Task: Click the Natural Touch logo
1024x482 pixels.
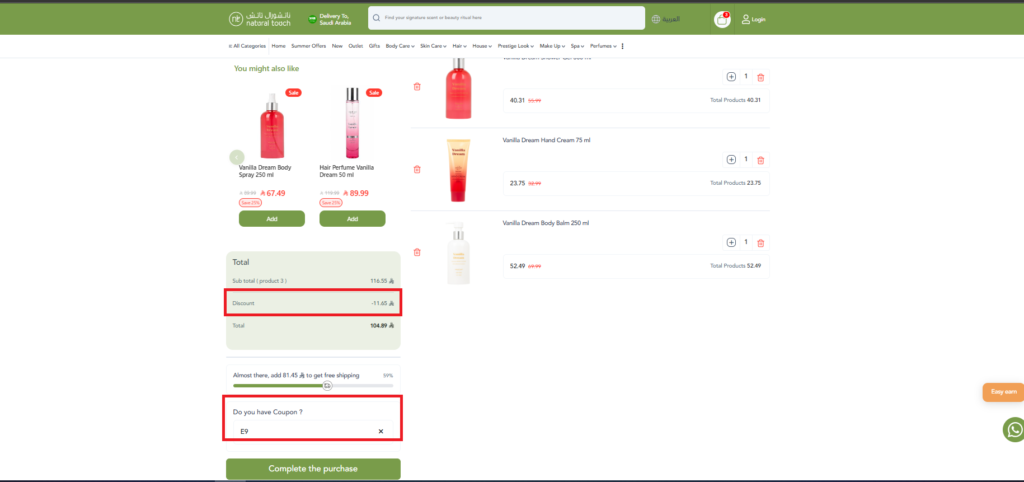Action: pyautogui.click(x=260, y=19)
